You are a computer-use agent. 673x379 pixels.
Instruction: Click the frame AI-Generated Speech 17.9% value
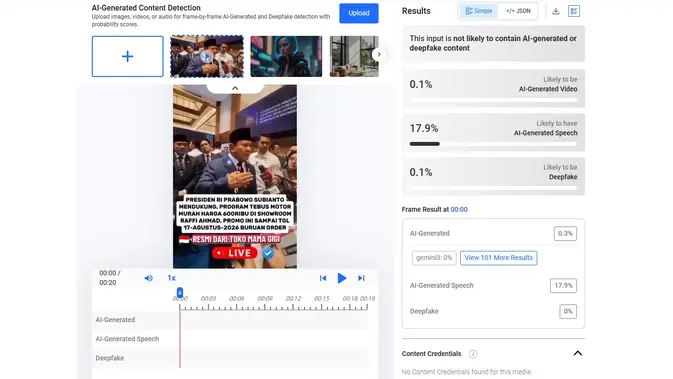pyautogui.click(x=563, y=285)
